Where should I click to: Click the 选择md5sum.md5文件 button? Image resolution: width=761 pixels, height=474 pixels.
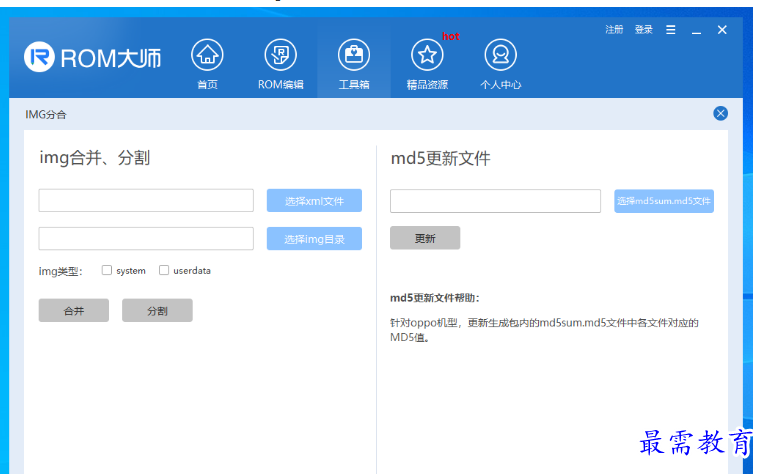coord(663,201)
